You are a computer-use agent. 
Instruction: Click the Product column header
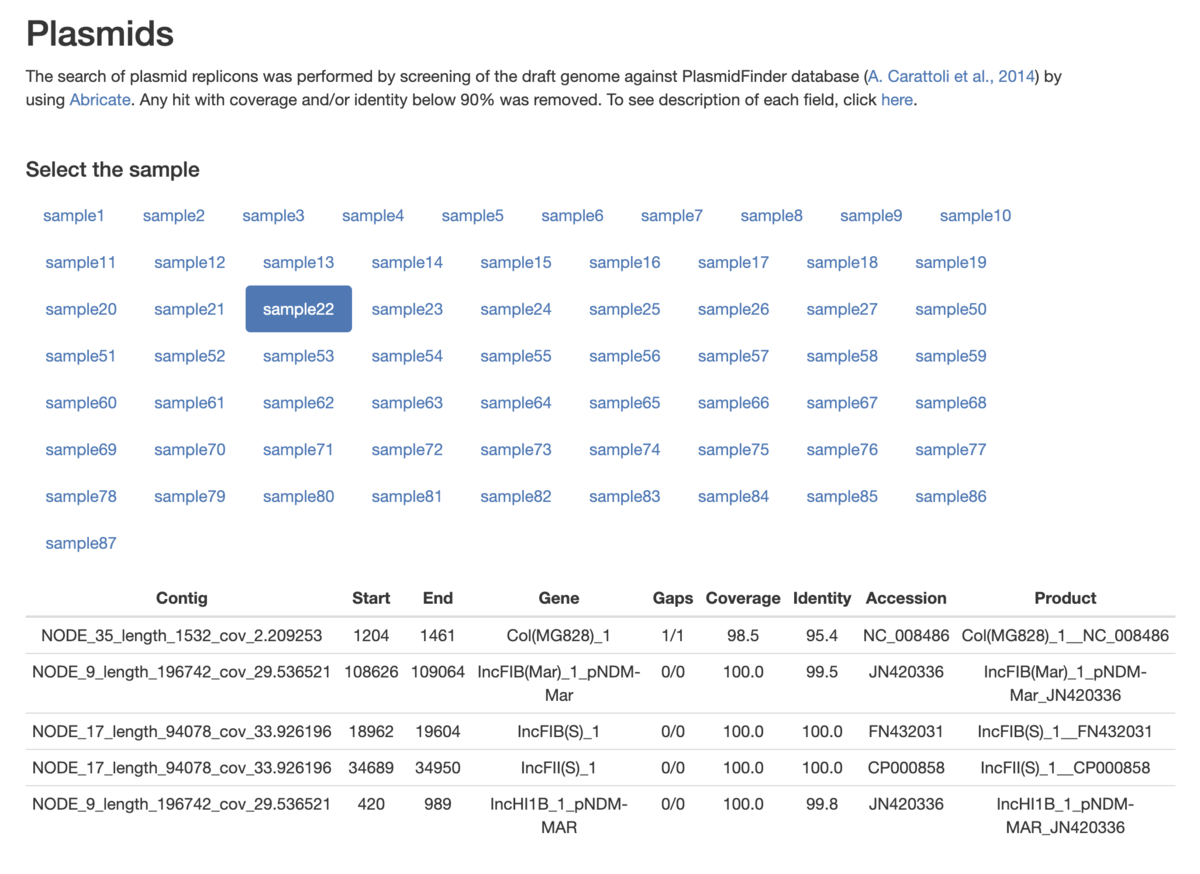[x=1065, y=598]
